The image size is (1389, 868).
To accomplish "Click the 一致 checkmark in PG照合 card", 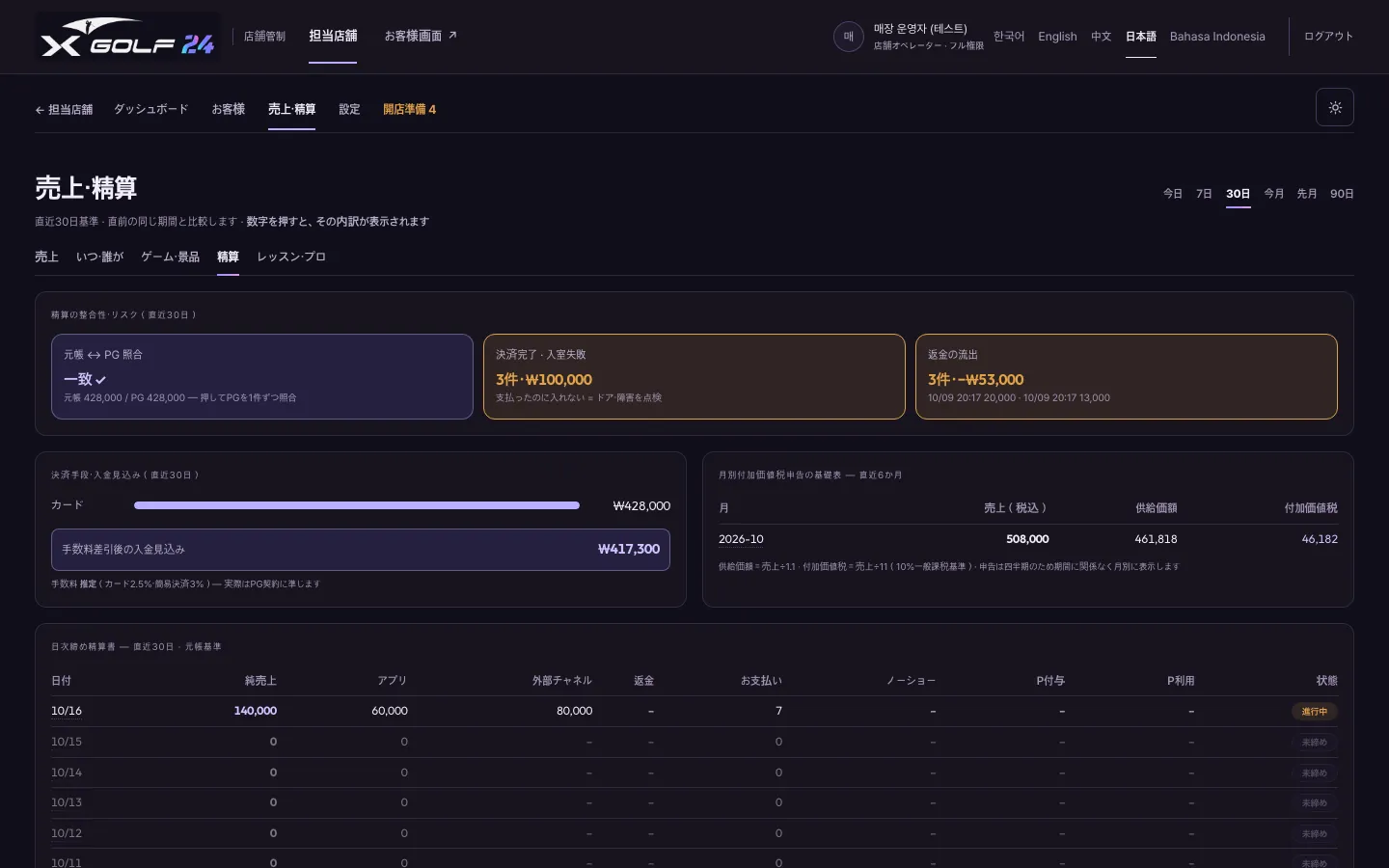I will pos(100,380).
